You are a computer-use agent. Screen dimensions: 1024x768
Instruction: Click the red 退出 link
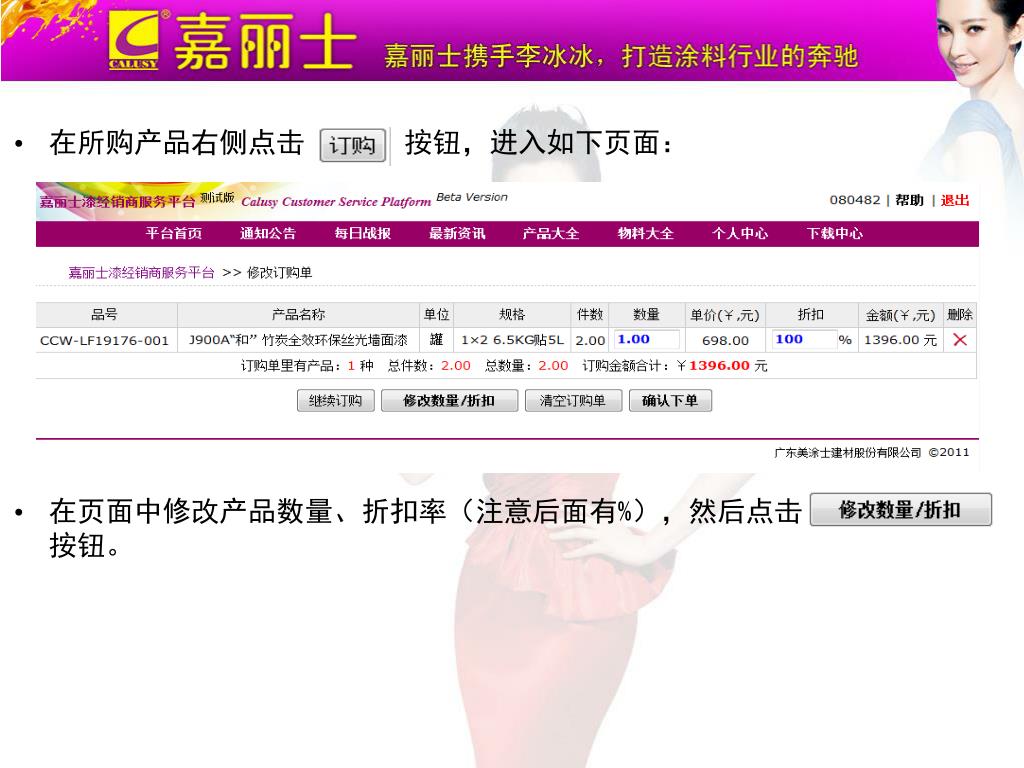[955, 200]
